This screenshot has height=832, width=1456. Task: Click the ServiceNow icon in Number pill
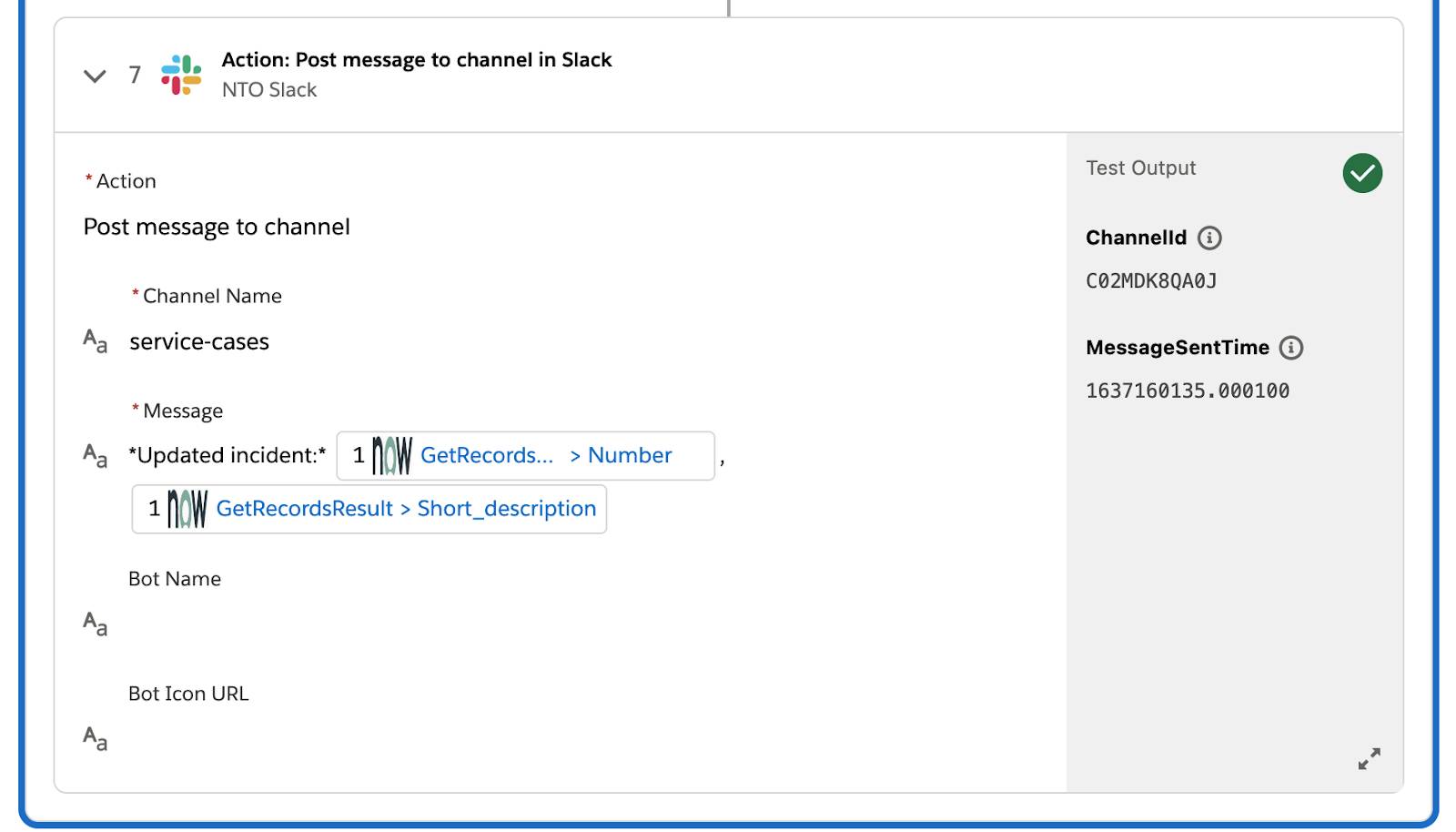pyautogui.click(x=392, y=455)
